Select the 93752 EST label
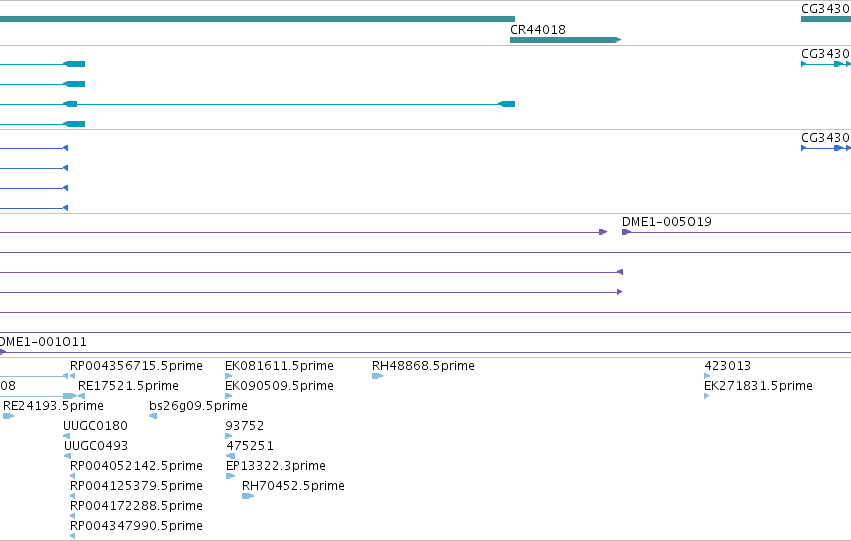The image size is (851, 541). click(245, 426)
